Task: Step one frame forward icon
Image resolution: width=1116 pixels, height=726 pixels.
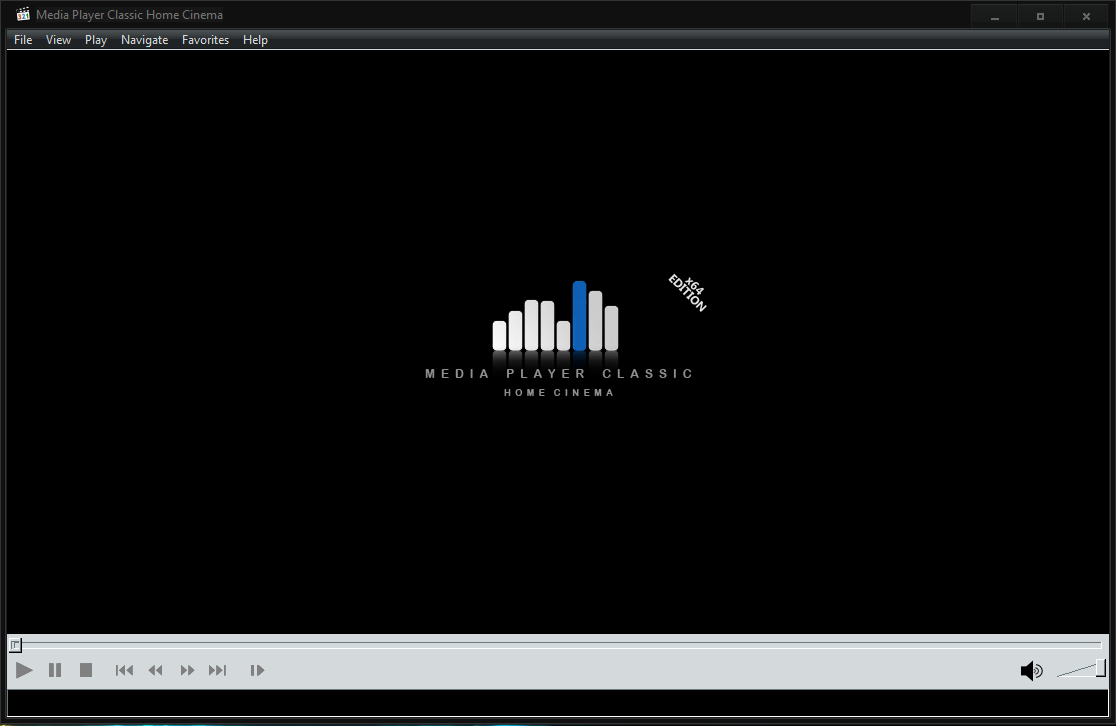Action: click(257, 670)
